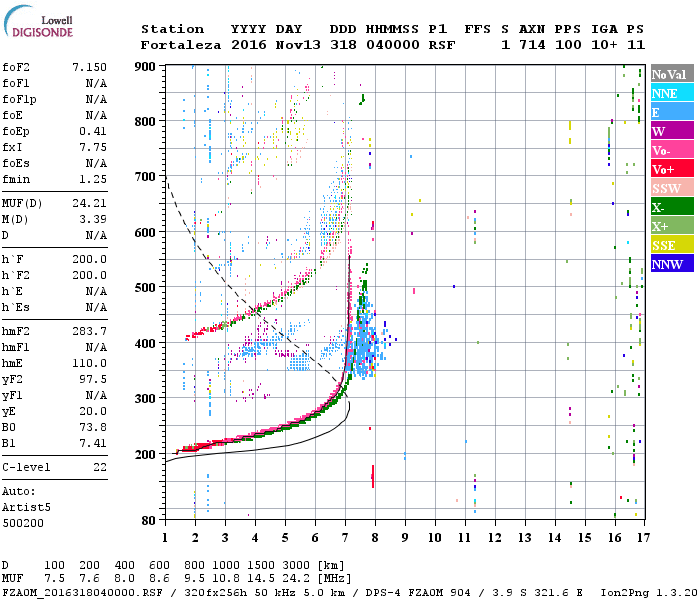
Task: Click the h`F2 parameter label
Action: 16,275
